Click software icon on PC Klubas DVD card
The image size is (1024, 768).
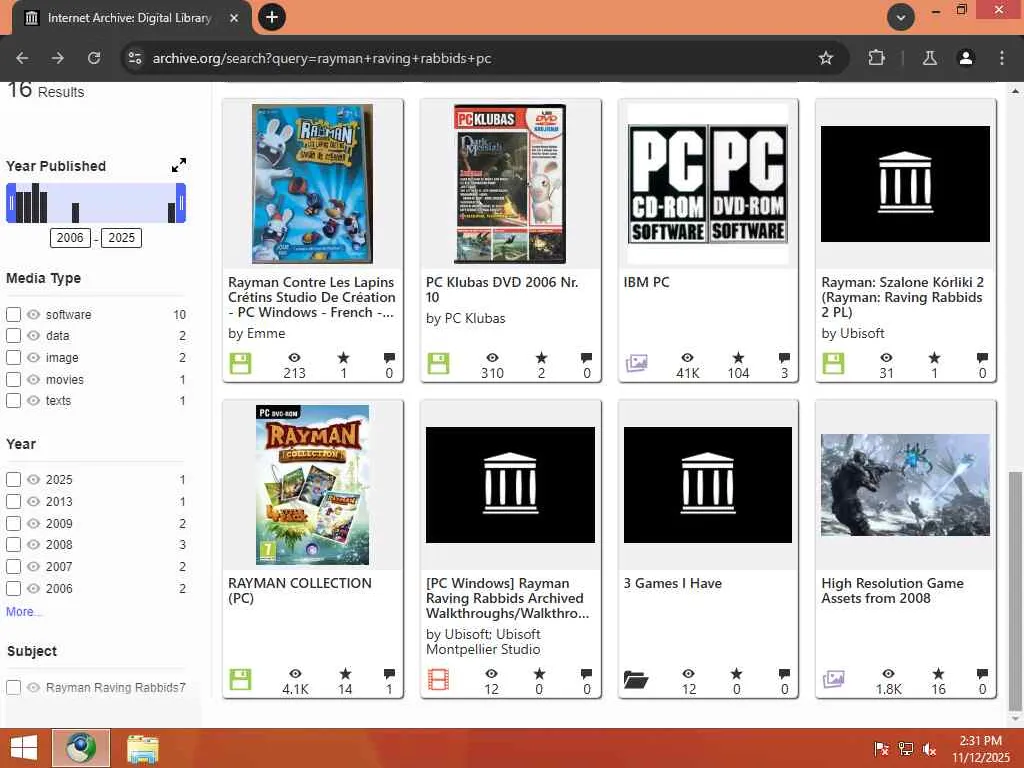438,363
